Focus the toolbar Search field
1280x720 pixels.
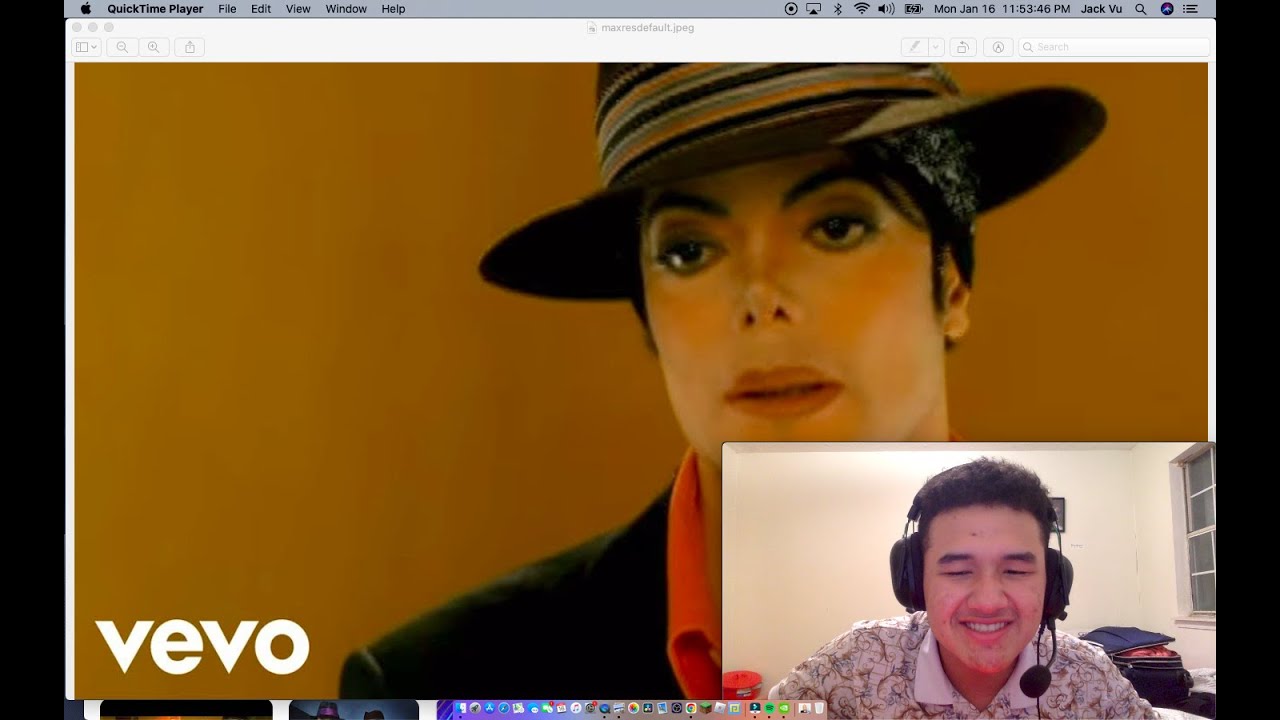coord(1114,47)
